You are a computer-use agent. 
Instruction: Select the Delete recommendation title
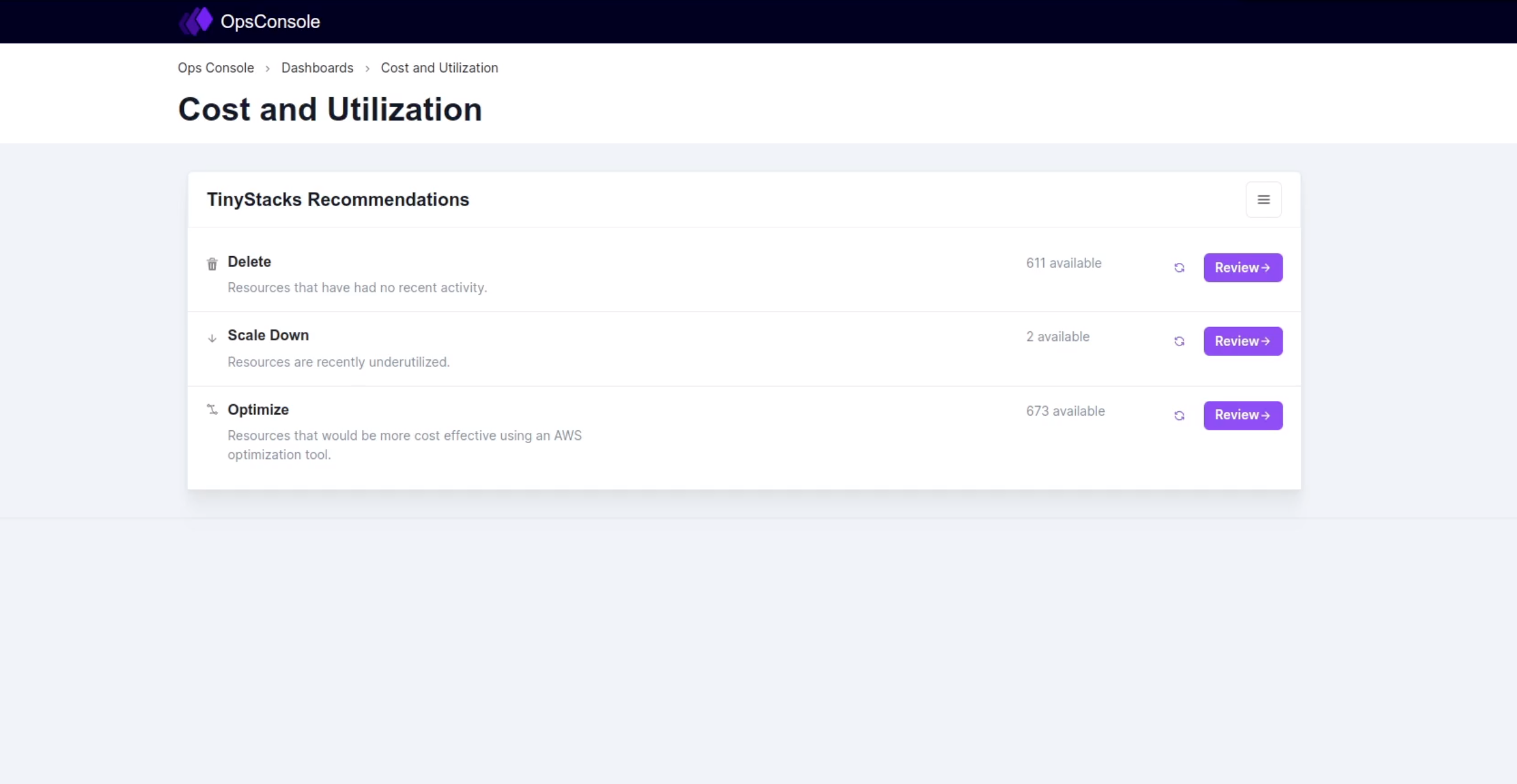(x=249, y=262)
